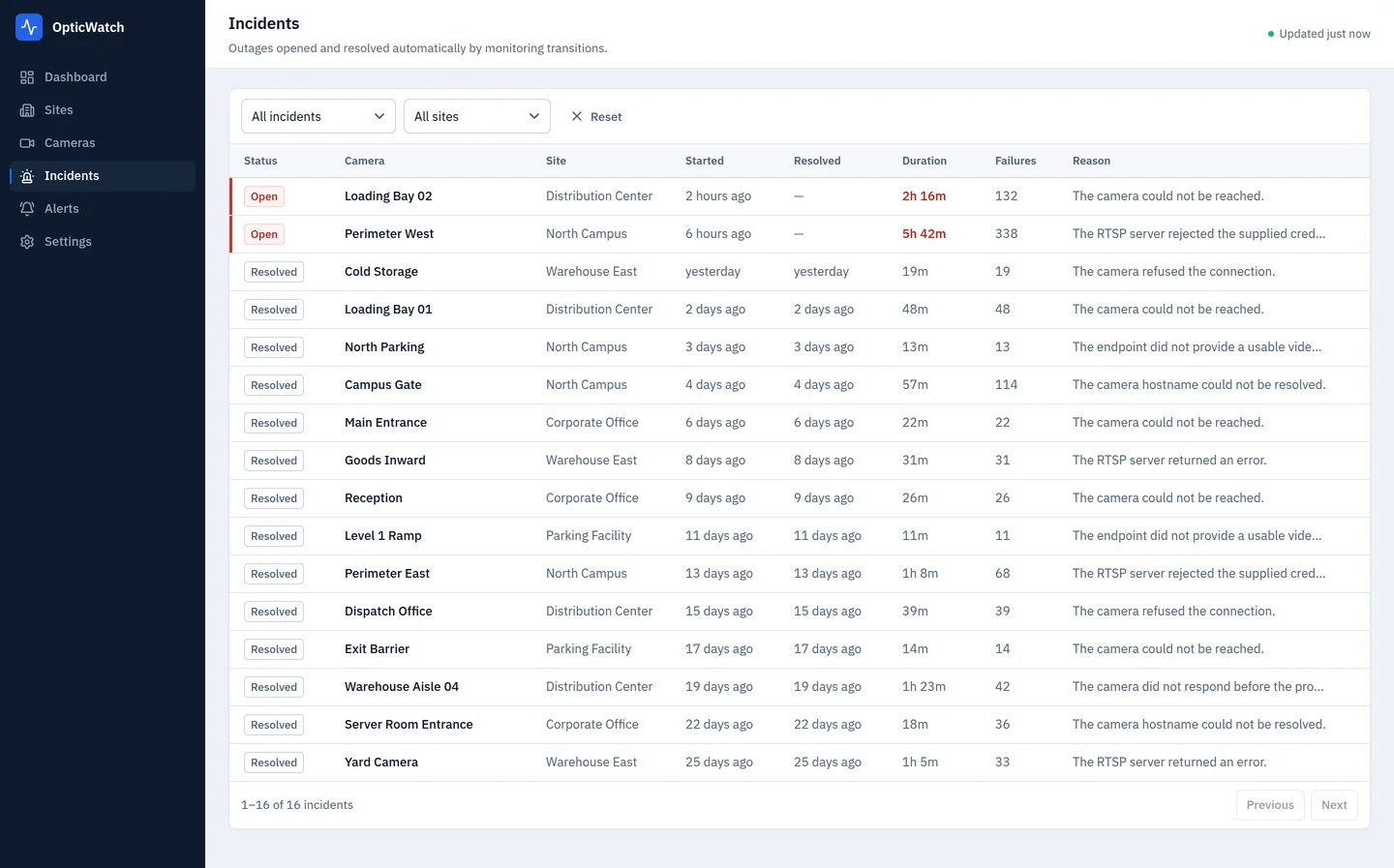Click the Resolved badge for Cold Storage
1394x868 pixels.
(274, 272)
